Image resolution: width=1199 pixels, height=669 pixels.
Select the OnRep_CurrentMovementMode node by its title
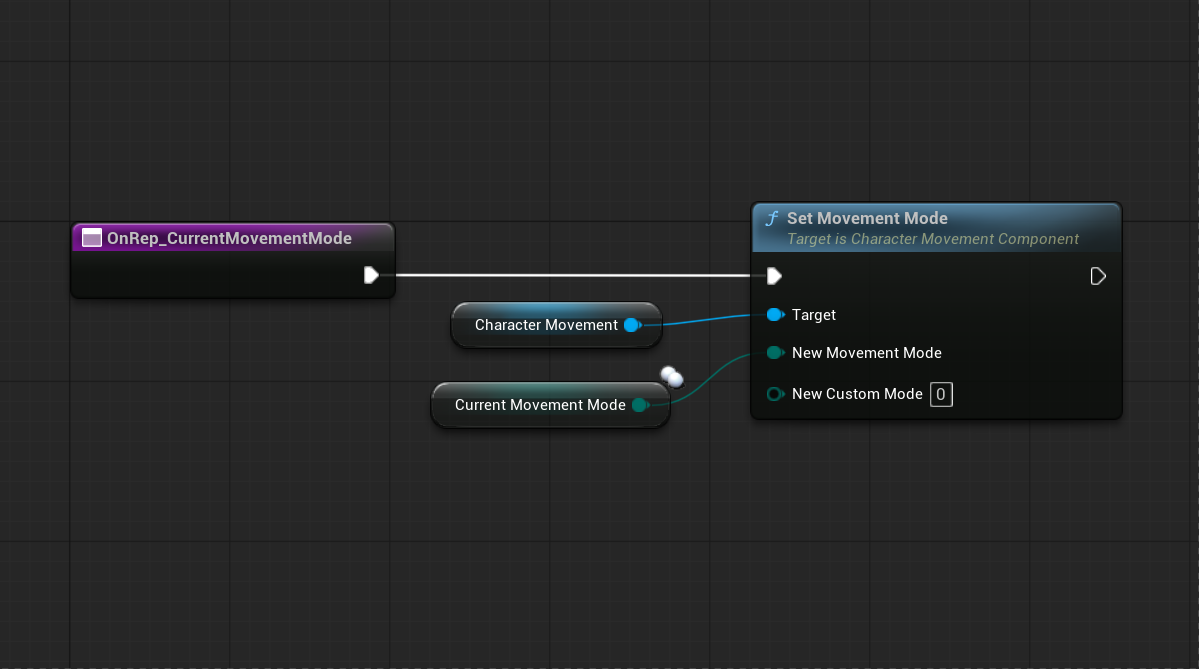[229, 238]
